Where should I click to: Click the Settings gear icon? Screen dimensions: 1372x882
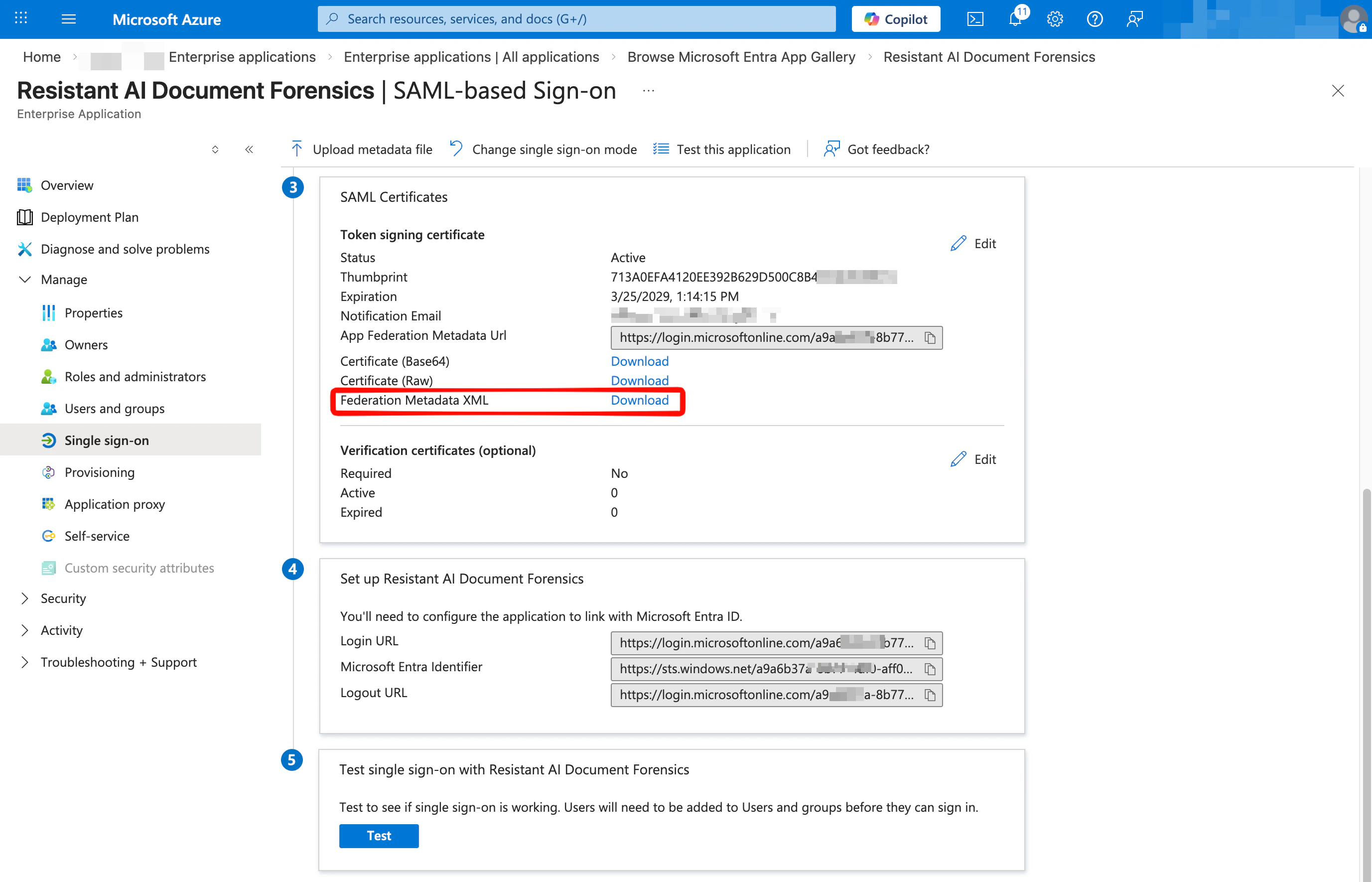1055,19
